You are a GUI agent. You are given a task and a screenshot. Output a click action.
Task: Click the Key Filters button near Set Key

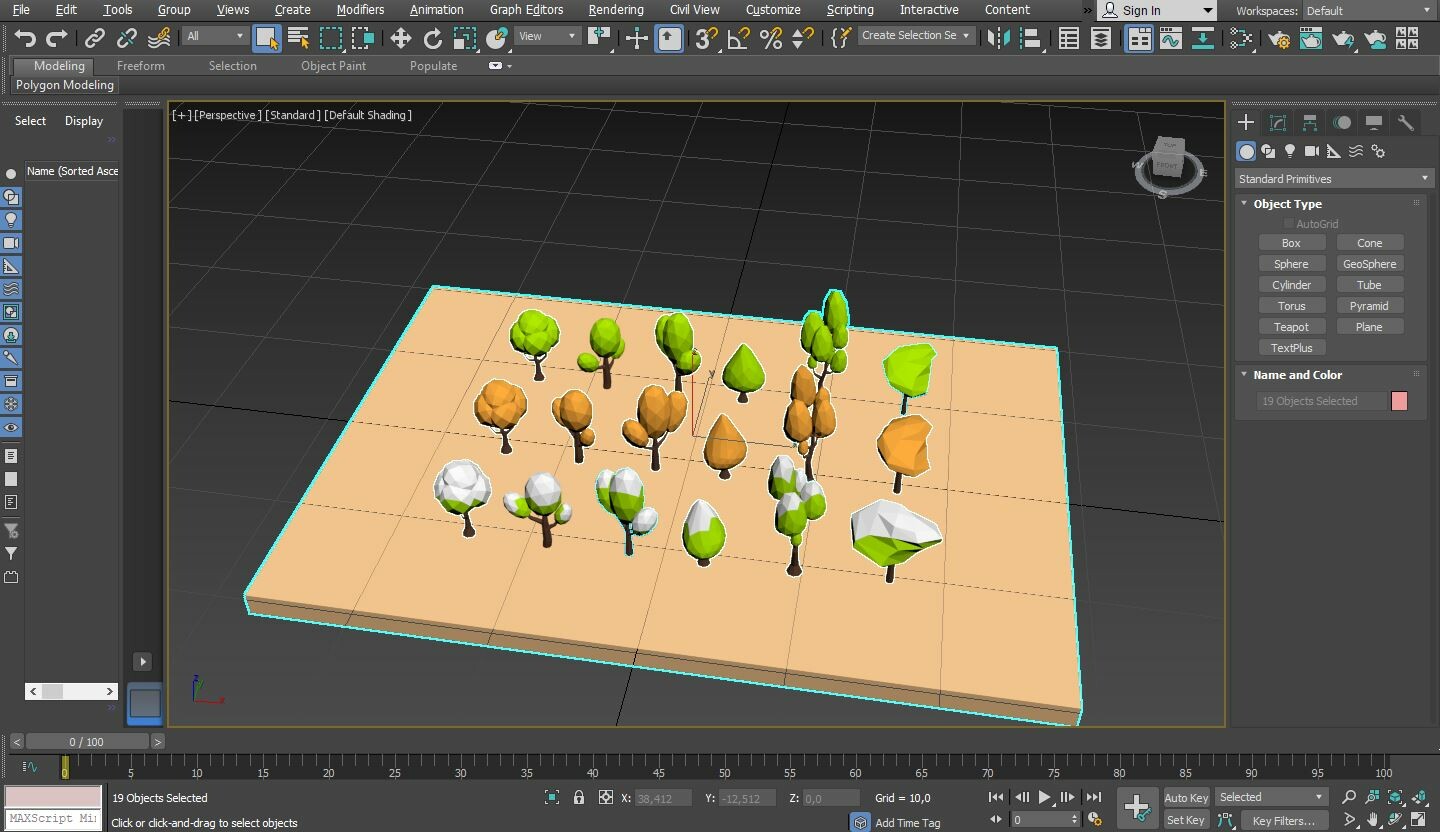(1286, 820)
